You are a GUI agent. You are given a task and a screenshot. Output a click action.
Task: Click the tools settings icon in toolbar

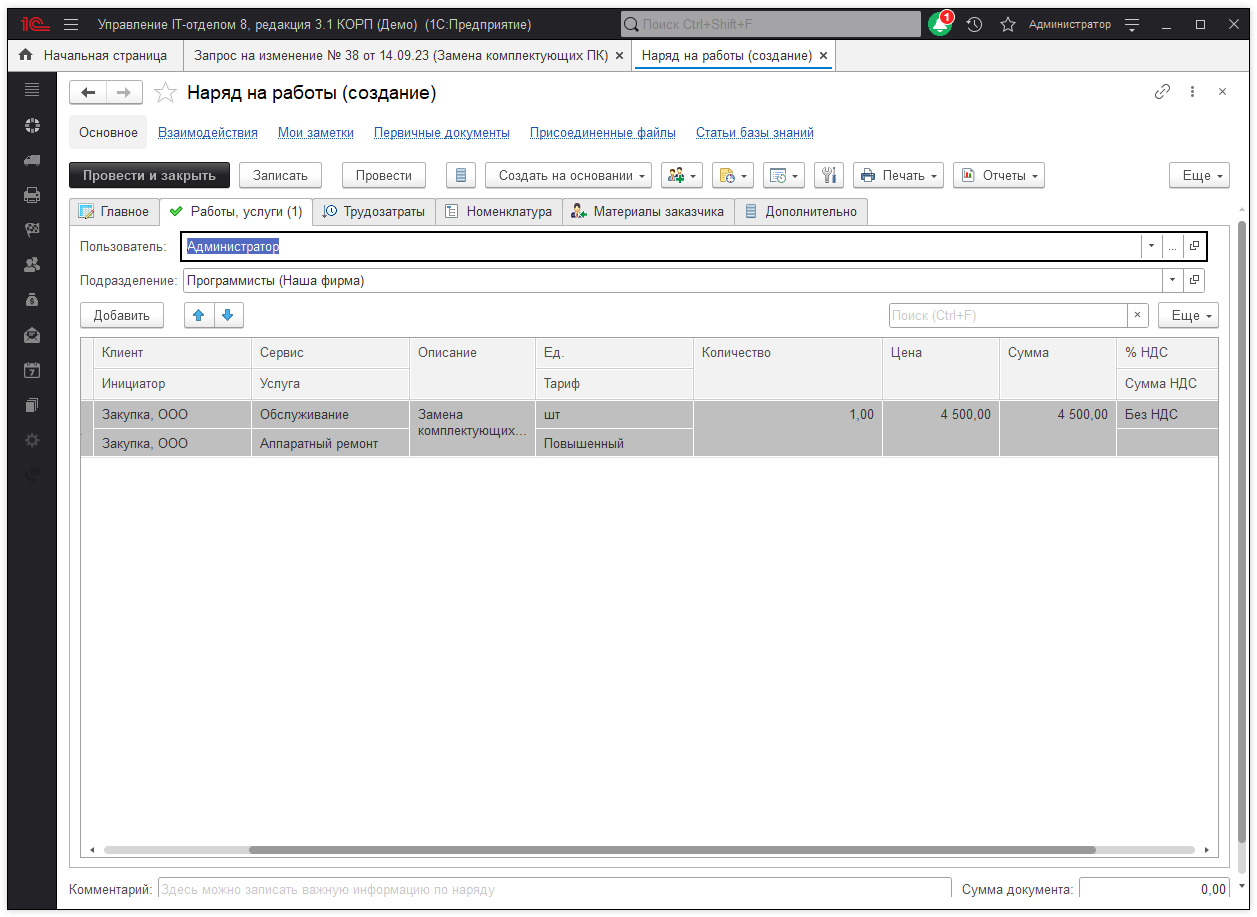[x=828, y=175]
